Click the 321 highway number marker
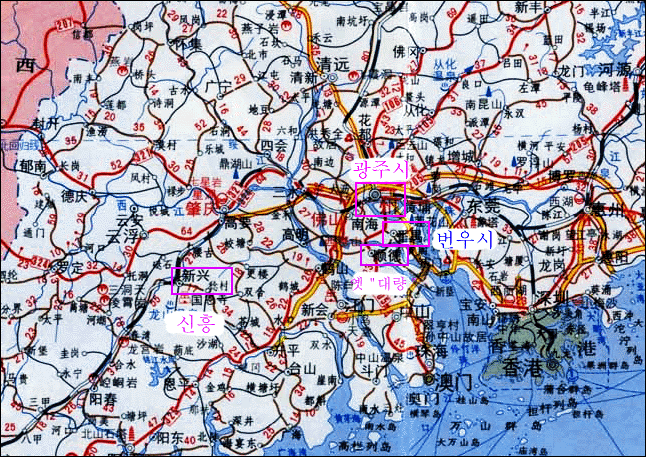Viewport: 646px width, 457px height. (x=143, y=157)
